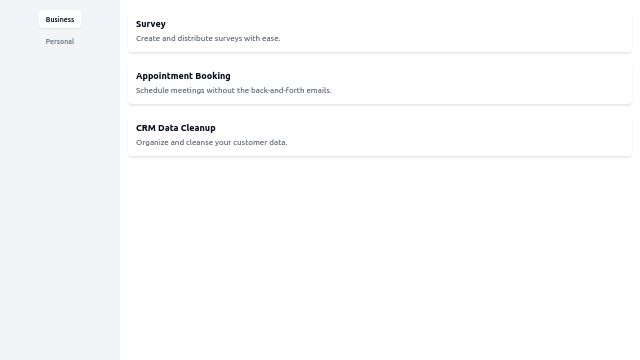Image resolution: width=640 pixels, height=360 pixels.
Task: Click the Appointment Booking heading
Action: click(183, 76)
